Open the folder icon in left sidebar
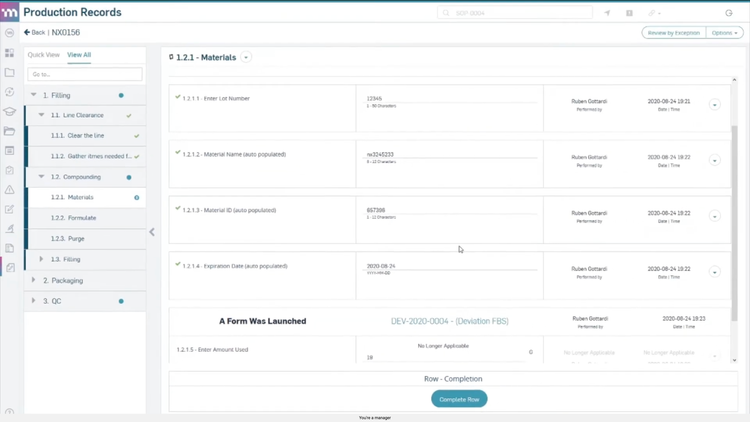The height and width of the screenshot is (422, 750). tap(10, 73)
